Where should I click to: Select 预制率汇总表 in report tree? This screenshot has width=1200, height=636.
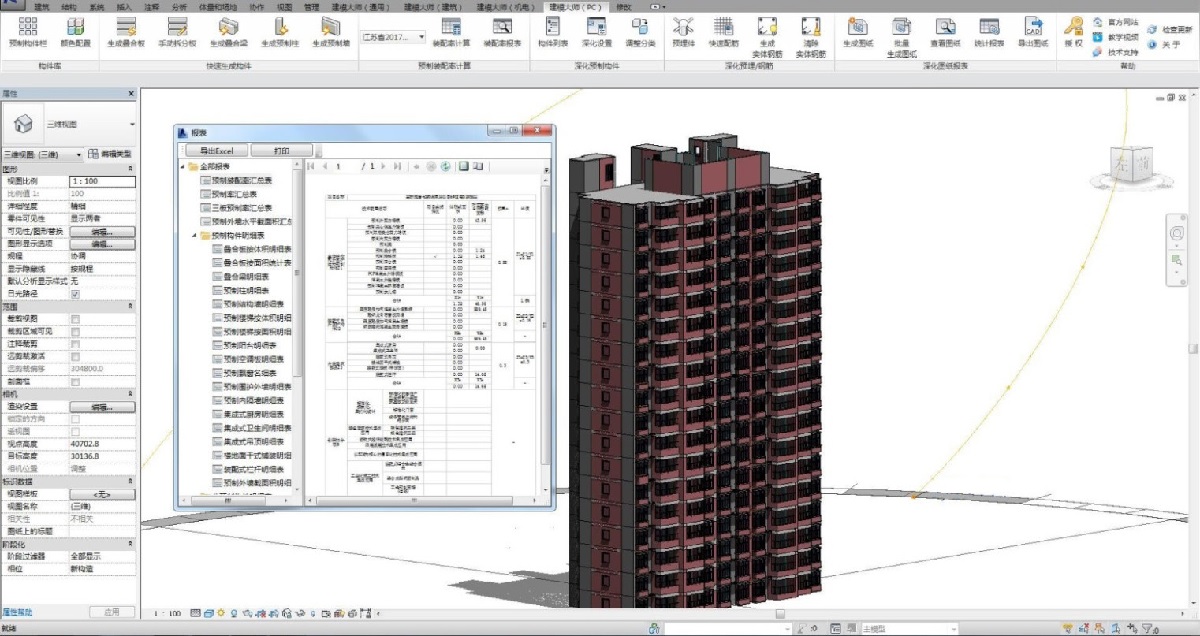[233, 194]
